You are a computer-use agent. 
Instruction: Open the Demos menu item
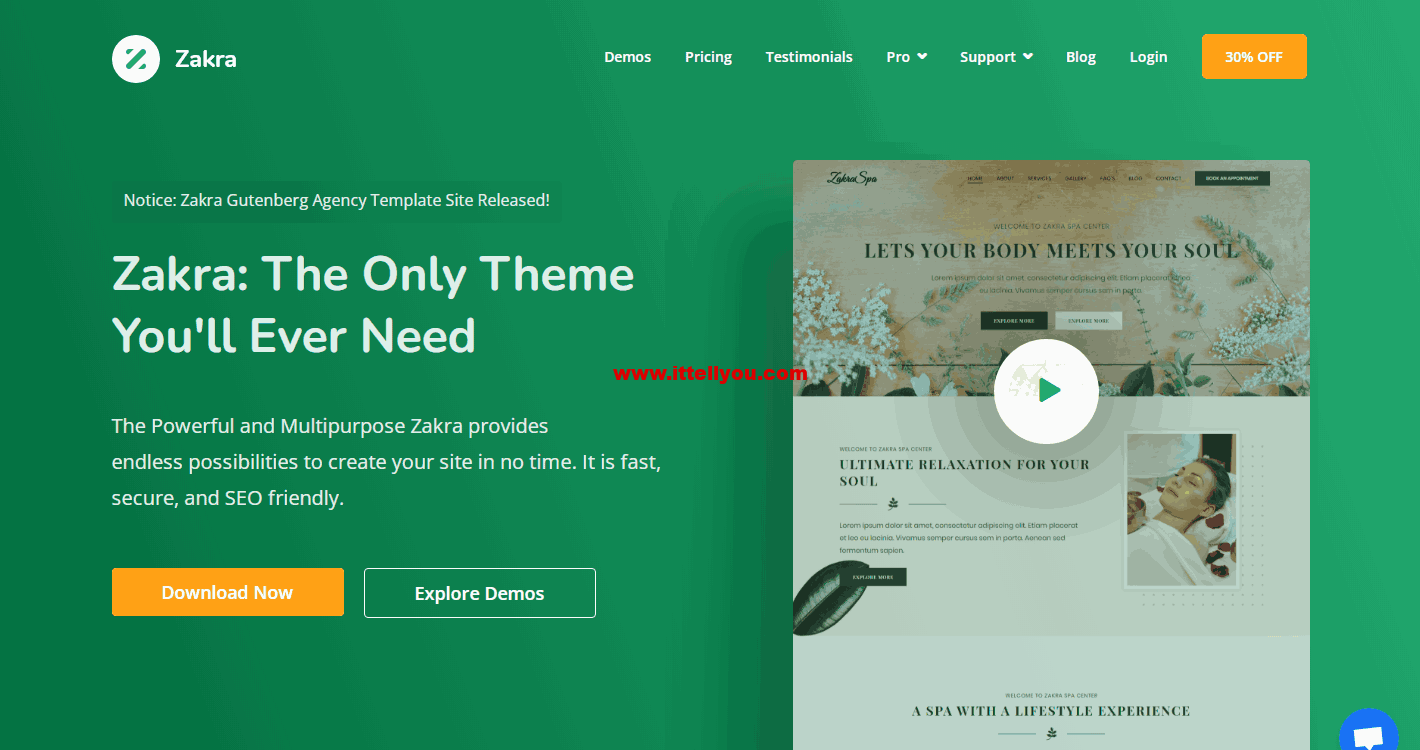click(x=628, y=57)
